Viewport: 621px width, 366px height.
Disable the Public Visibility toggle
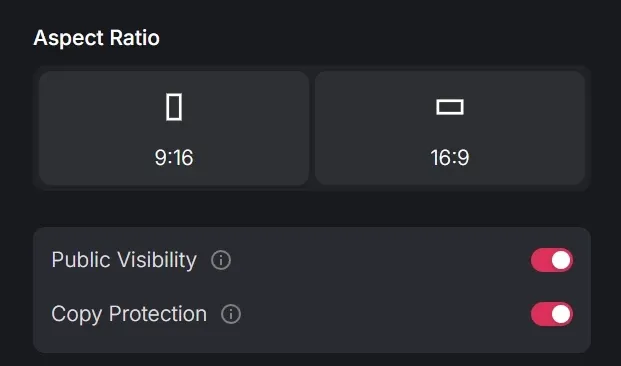click(552, 260)
